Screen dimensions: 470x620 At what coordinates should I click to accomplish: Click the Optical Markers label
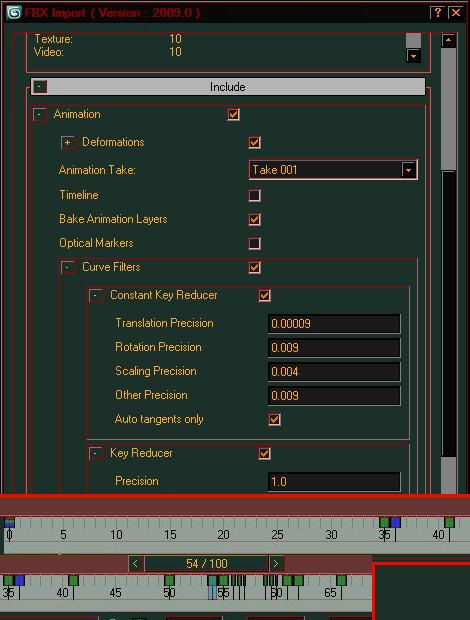coord(96,243)
